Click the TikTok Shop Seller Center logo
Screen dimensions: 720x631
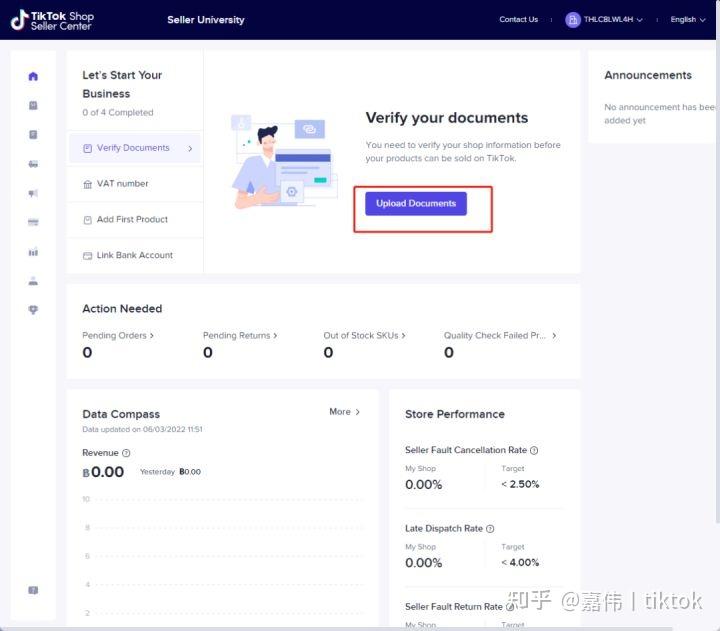52,20
